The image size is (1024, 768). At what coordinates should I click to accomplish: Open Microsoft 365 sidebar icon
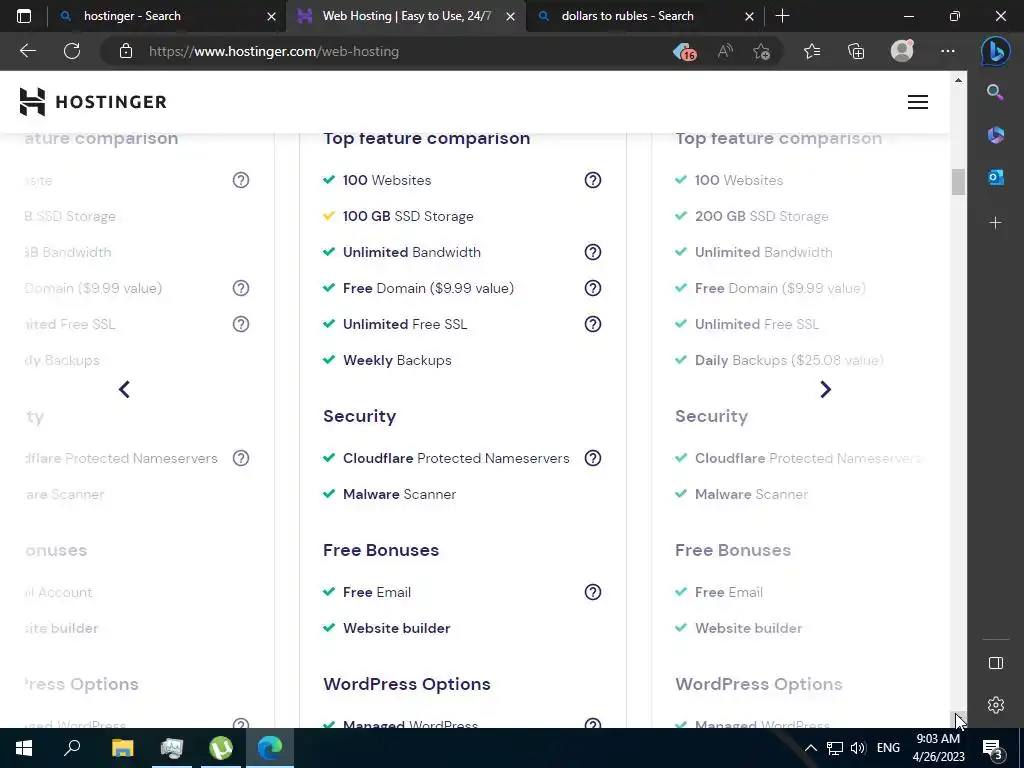995,135
